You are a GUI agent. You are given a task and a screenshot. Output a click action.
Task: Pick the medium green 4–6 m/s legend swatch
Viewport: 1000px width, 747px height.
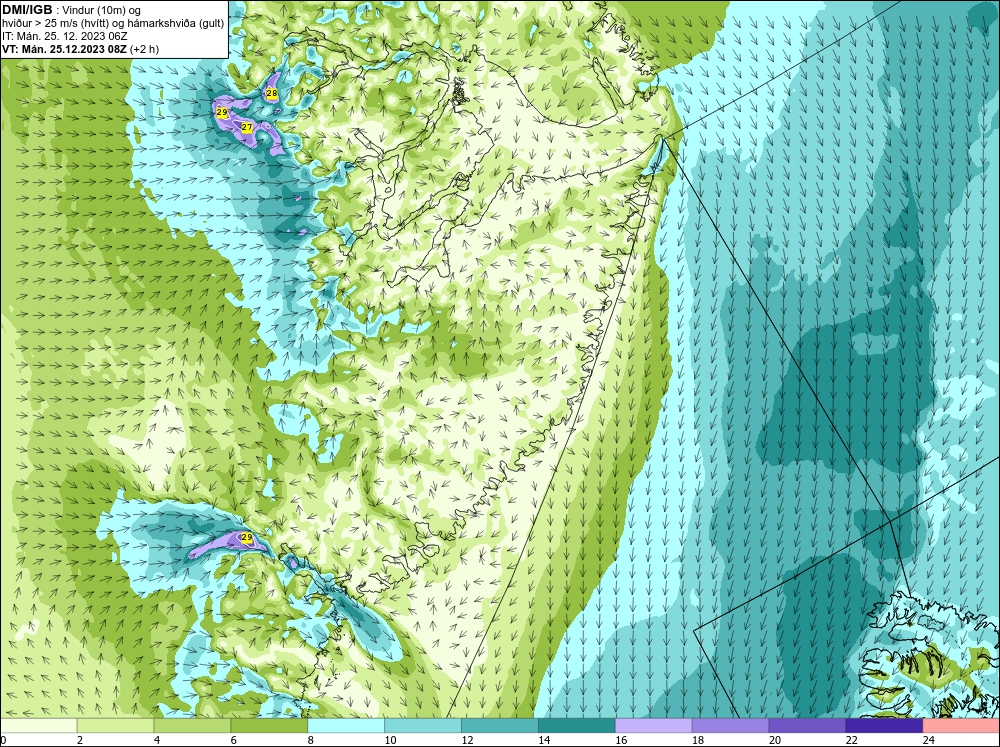(192, 726)
